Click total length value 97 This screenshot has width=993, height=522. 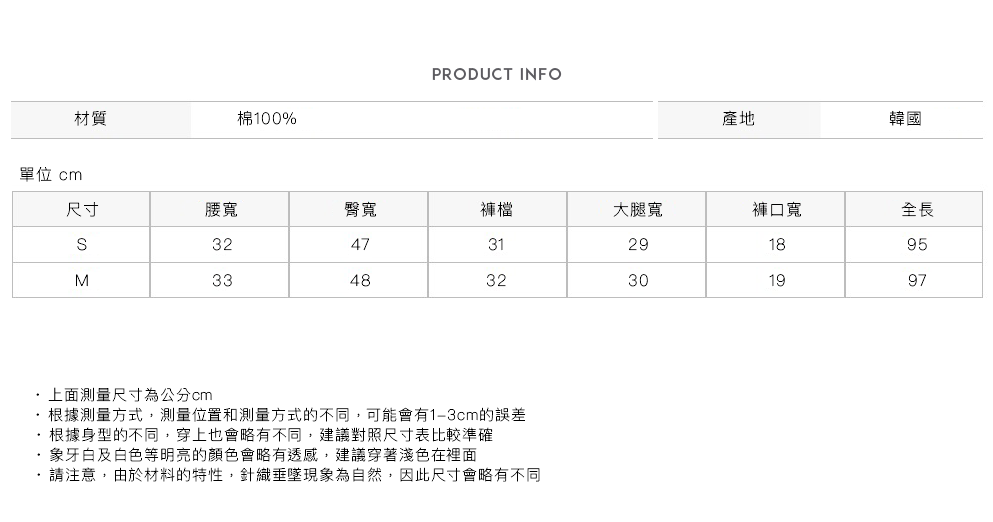(x=916, y=281)
